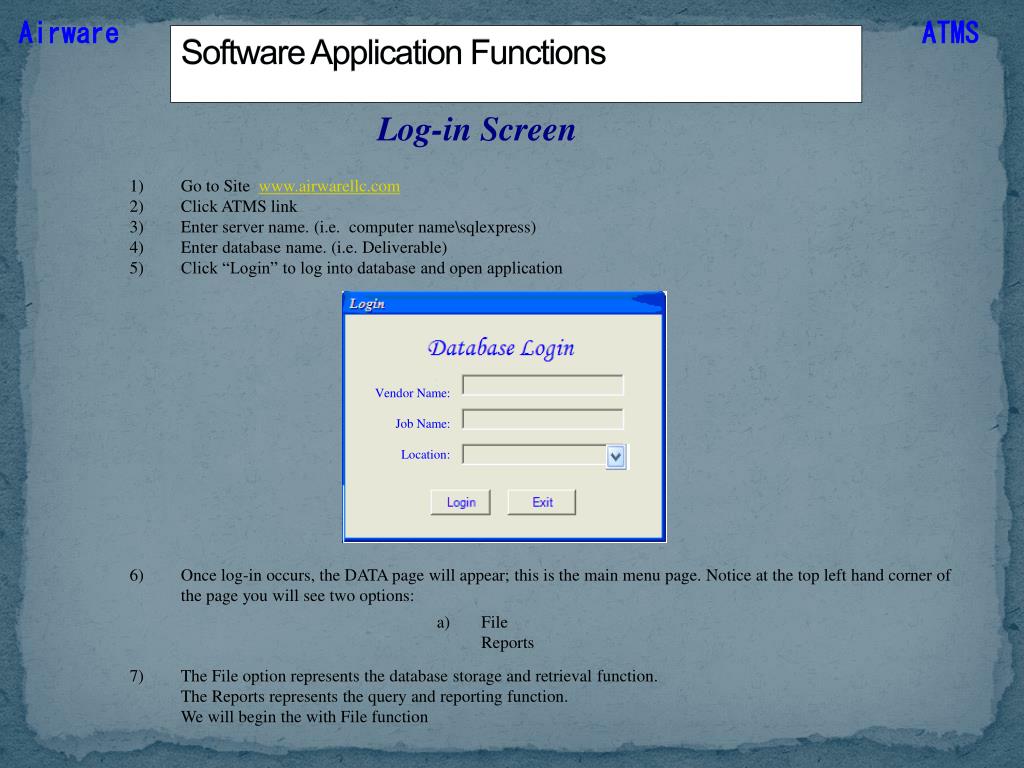Click the Location: label

tap(425, 455)
